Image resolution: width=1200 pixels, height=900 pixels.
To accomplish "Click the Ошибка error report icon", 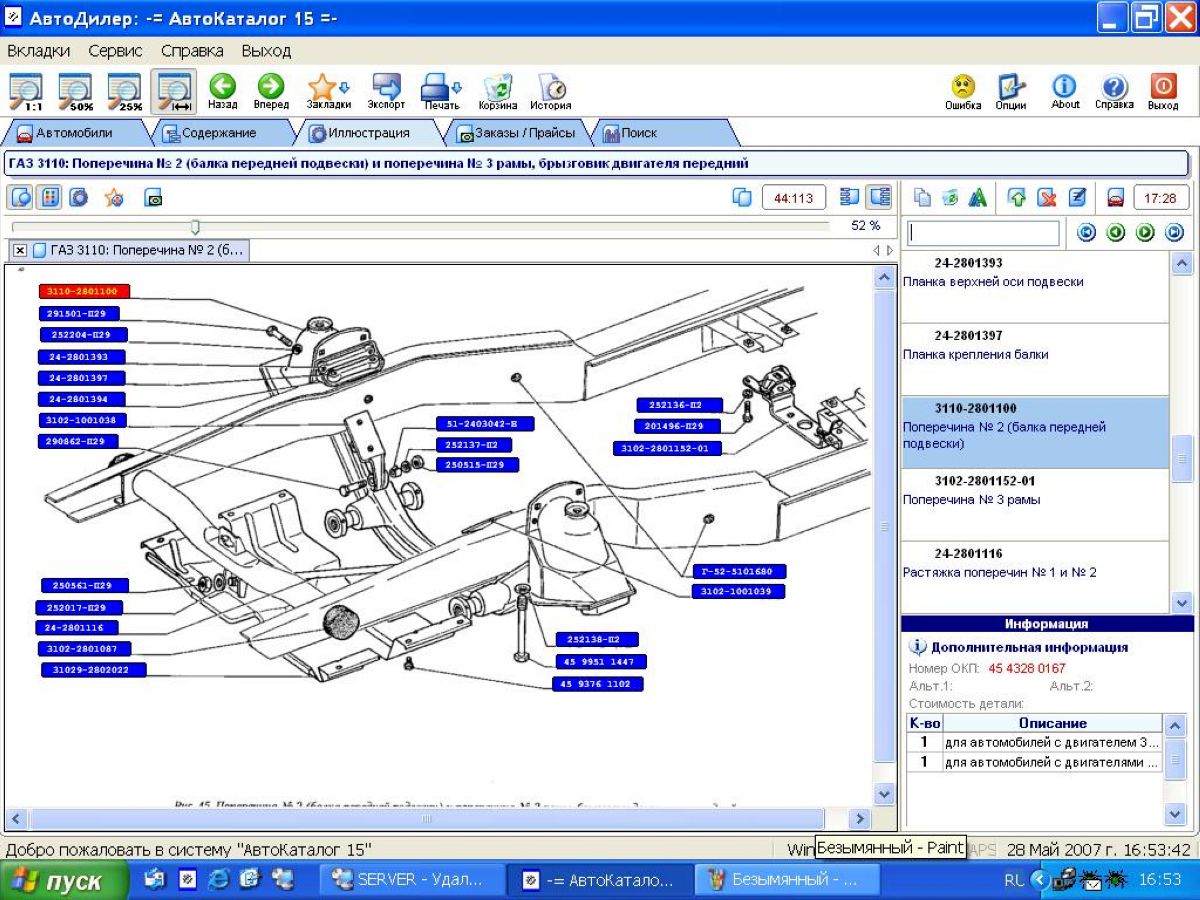I will [x=963, y=91].
